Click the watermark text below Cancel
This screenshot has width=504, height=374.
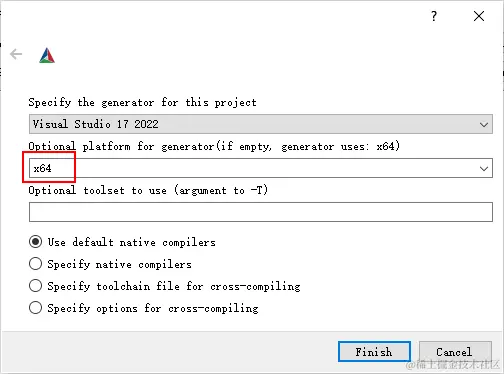[x=452, y=365]
